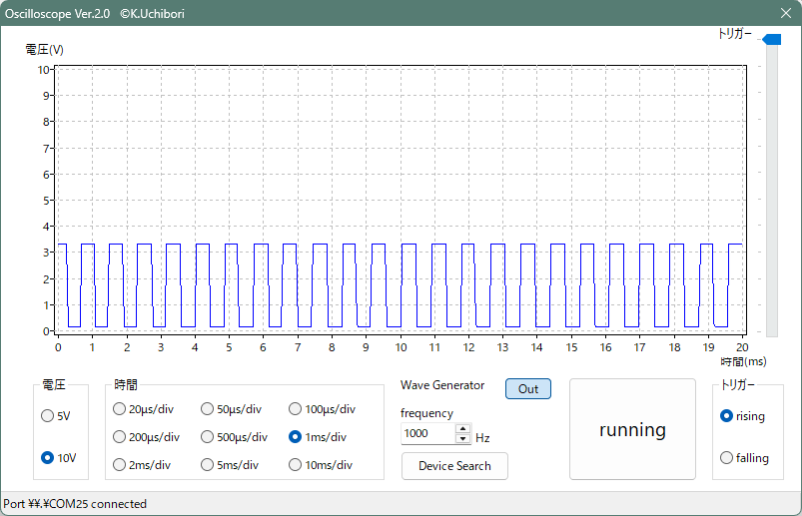Set time base to 200µs/div

[120, 437]
